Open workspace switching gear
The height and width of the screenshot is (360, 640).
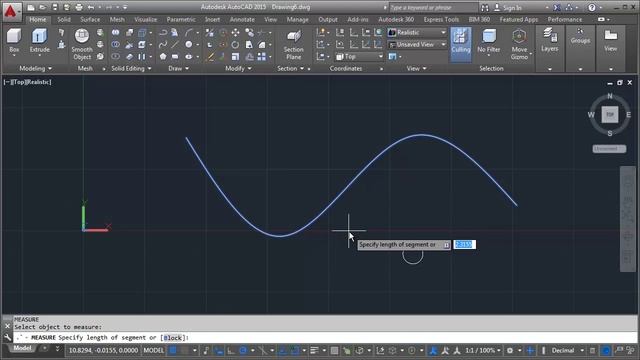(x=510, y=350)
